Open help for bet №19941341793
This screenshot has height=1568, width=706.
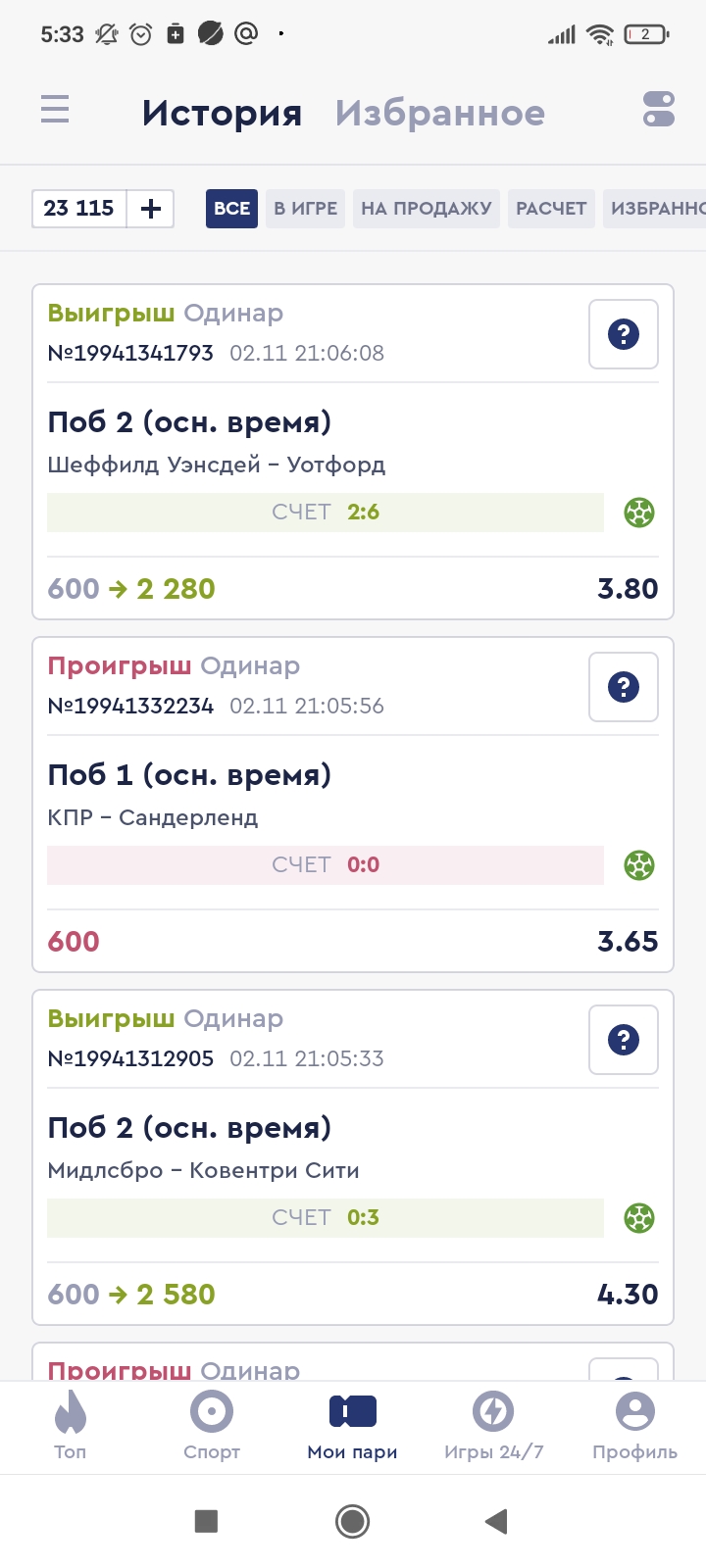pyautogui.click(x=624, y=334)
